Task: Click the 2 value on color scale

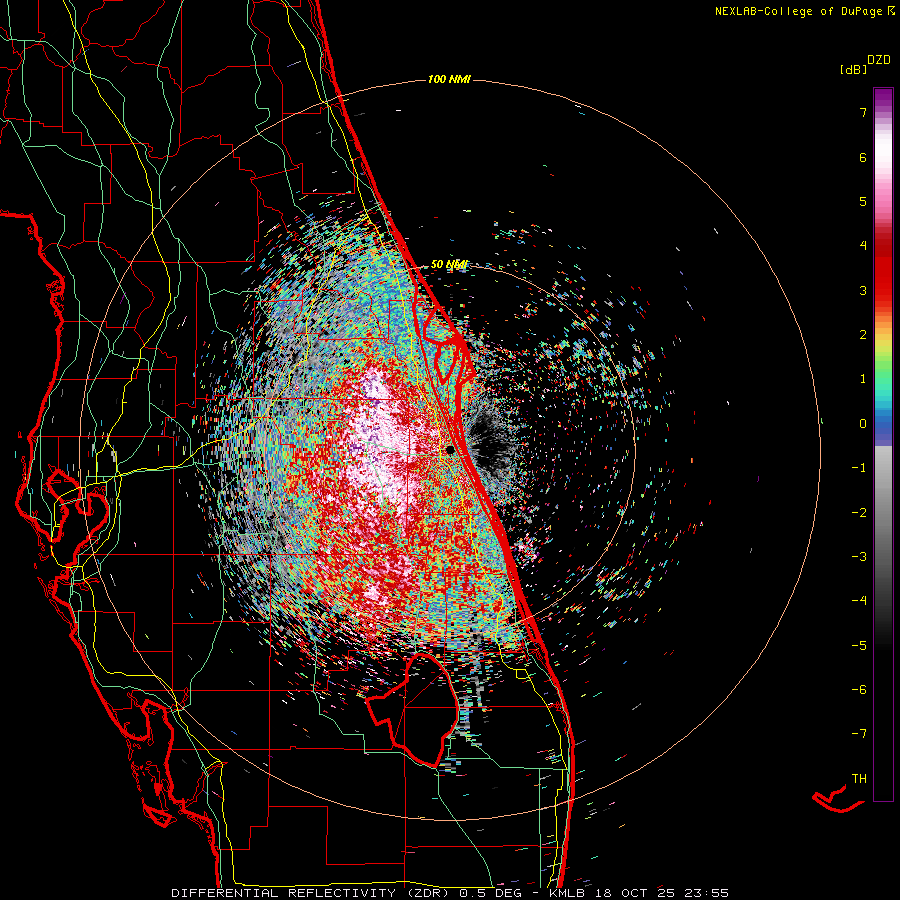Action: 863,335
